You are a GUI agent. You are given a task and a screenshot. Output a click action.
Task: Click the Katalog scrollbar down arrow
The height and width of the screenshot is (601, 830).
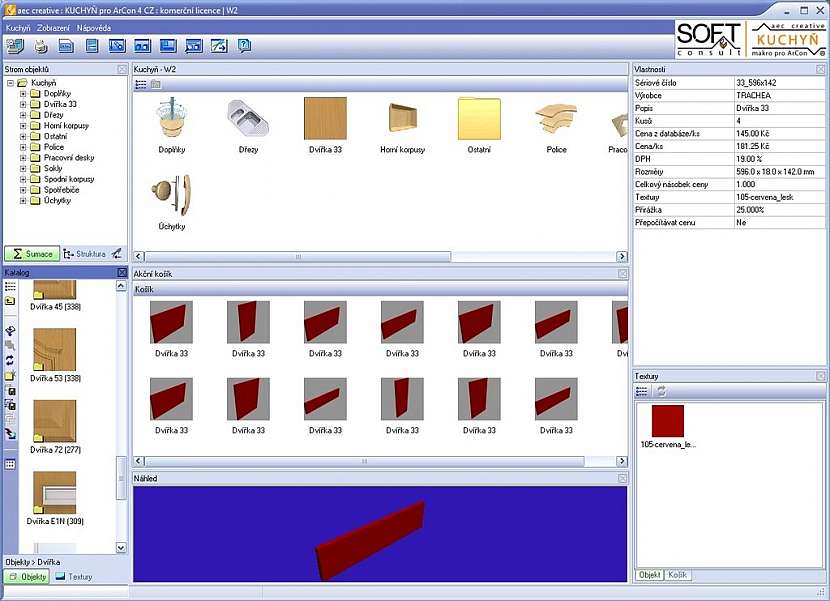[121, 548]
